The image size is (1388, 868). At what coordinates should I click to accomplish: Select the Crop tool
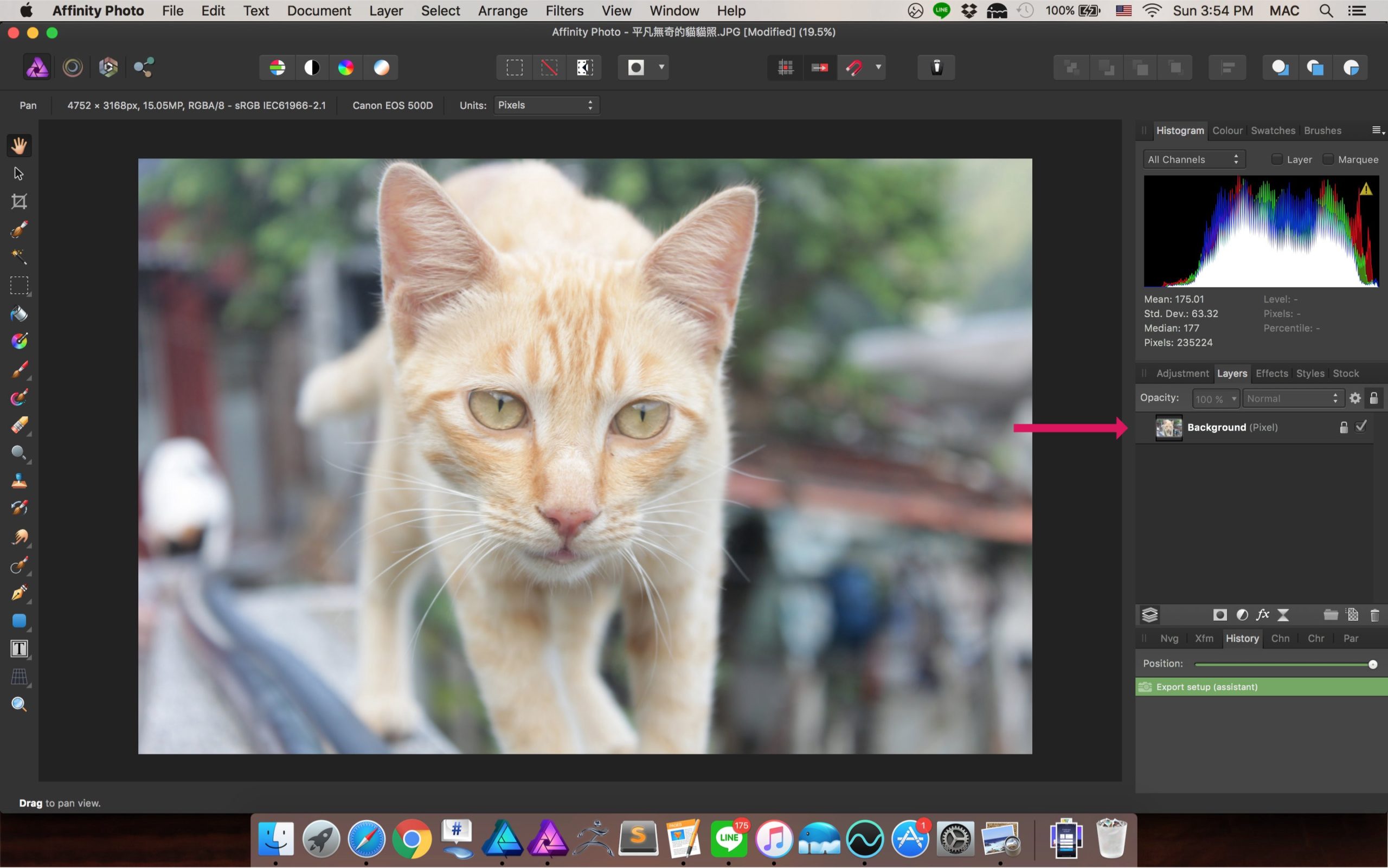click(x=19, y=202)
